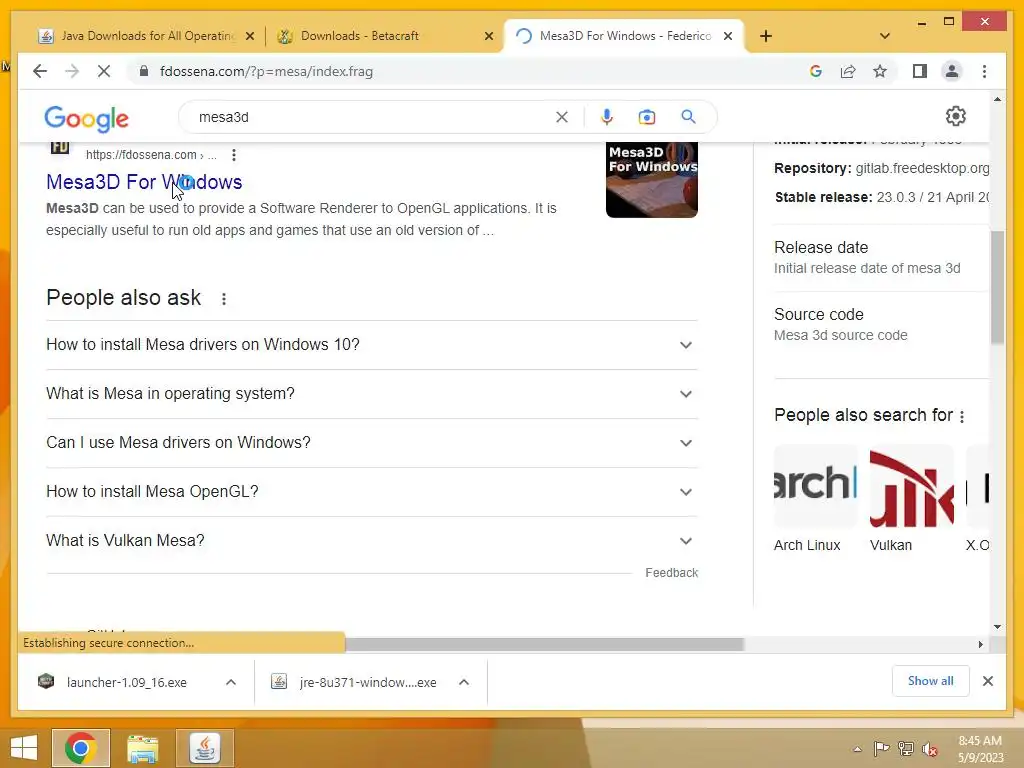Open Windows Start button
This screenshot has width=1024, height=768.
tap(24, 748)
